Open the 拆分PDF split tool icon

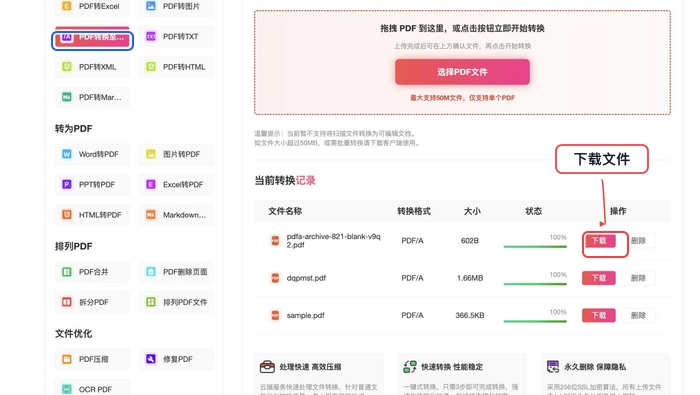coord(67,302)
